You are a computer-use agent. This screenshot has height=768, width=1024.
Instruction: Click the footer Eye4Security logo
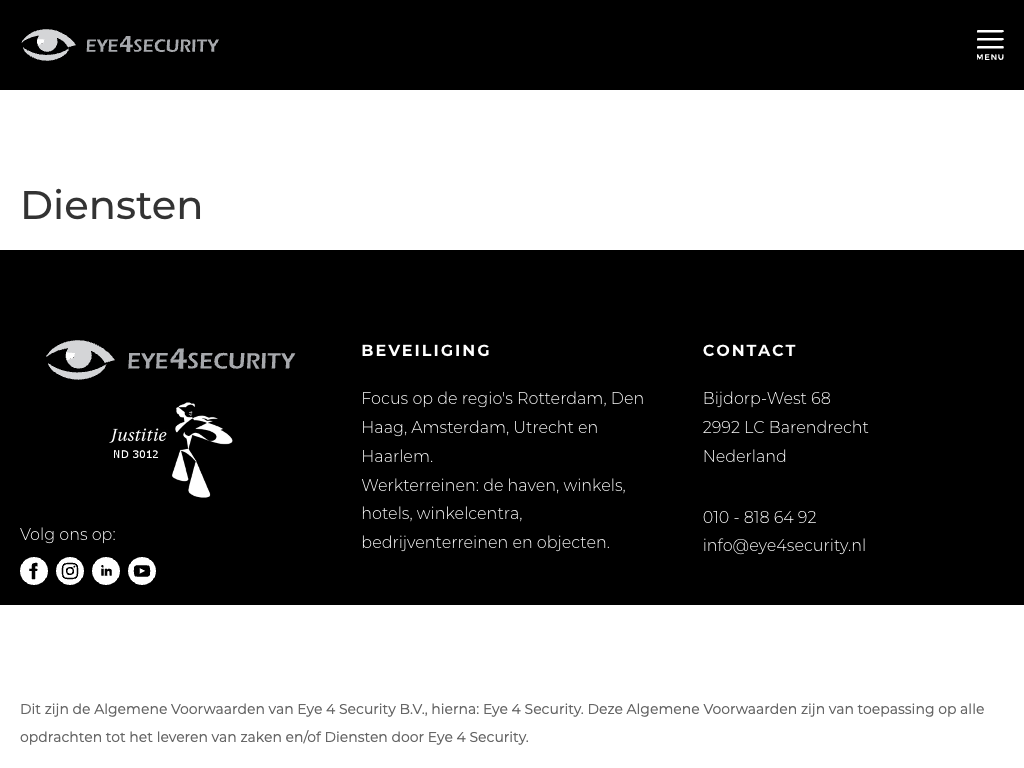click(171, 360)
